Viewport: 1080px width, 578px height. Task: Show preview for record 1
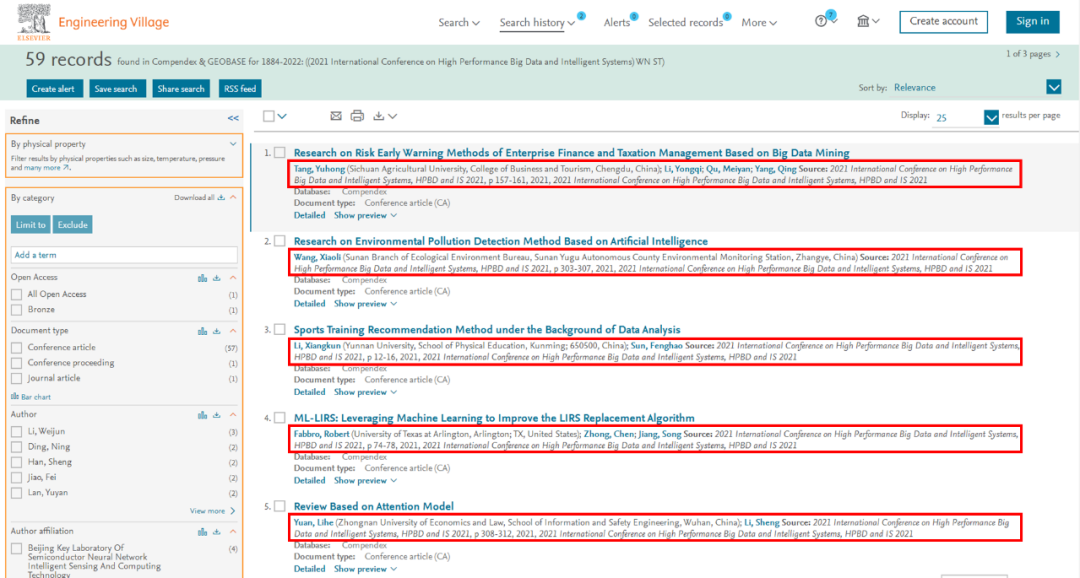click(x=365, y=216)
